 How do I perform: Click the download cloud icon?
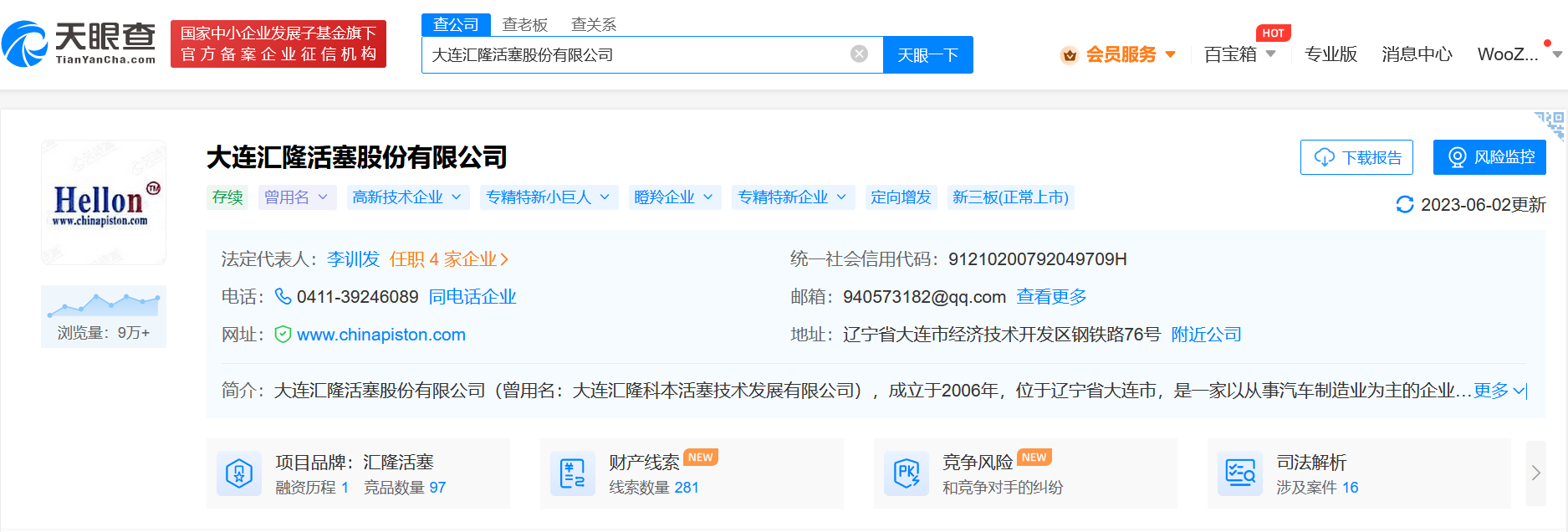coord(1324,157)
